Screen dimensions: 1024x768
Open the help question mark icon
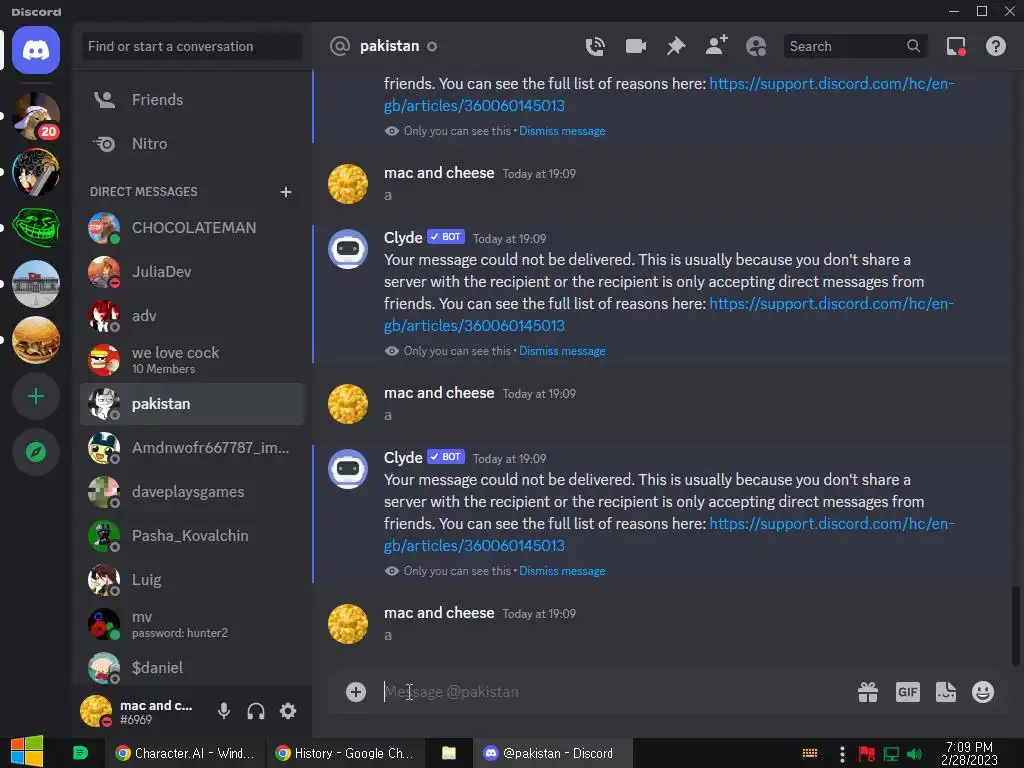pos(996,46)
